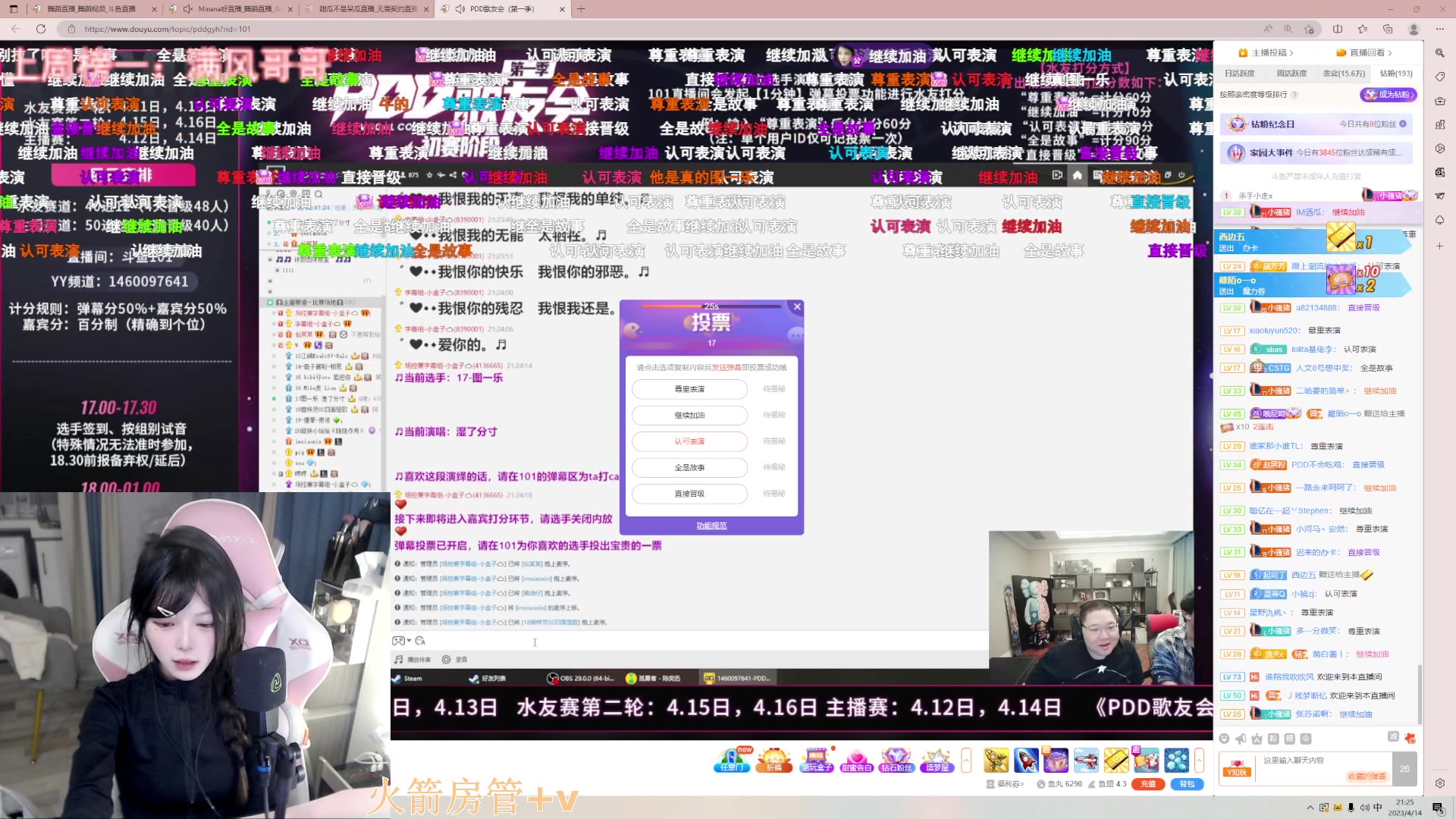This screenshot has width=1456, height=819.
Task: Click the 充值 recharge button
Action: point(1148,786)
